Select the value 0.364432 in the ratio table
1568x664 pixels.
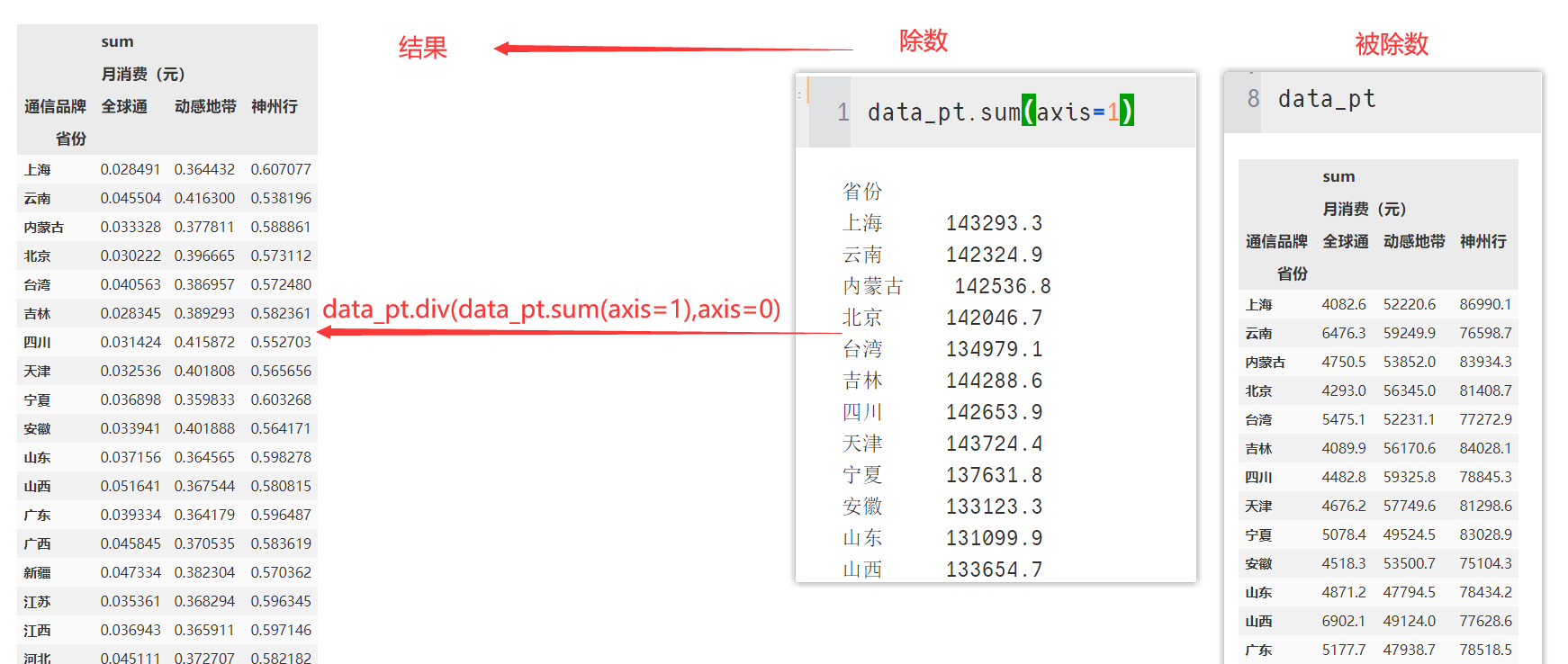(204, 169)
